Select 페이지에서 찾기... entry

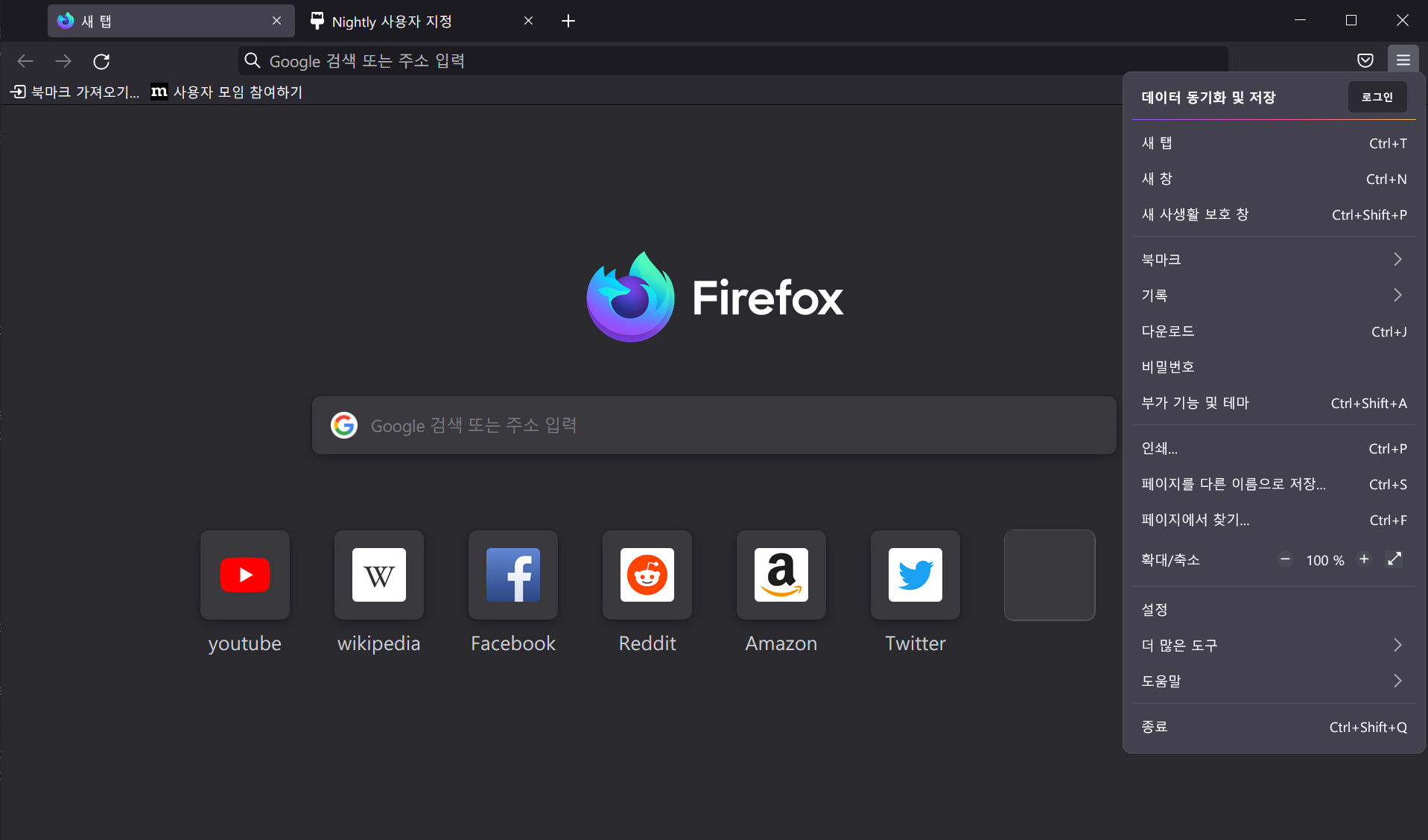(1274, 520)
